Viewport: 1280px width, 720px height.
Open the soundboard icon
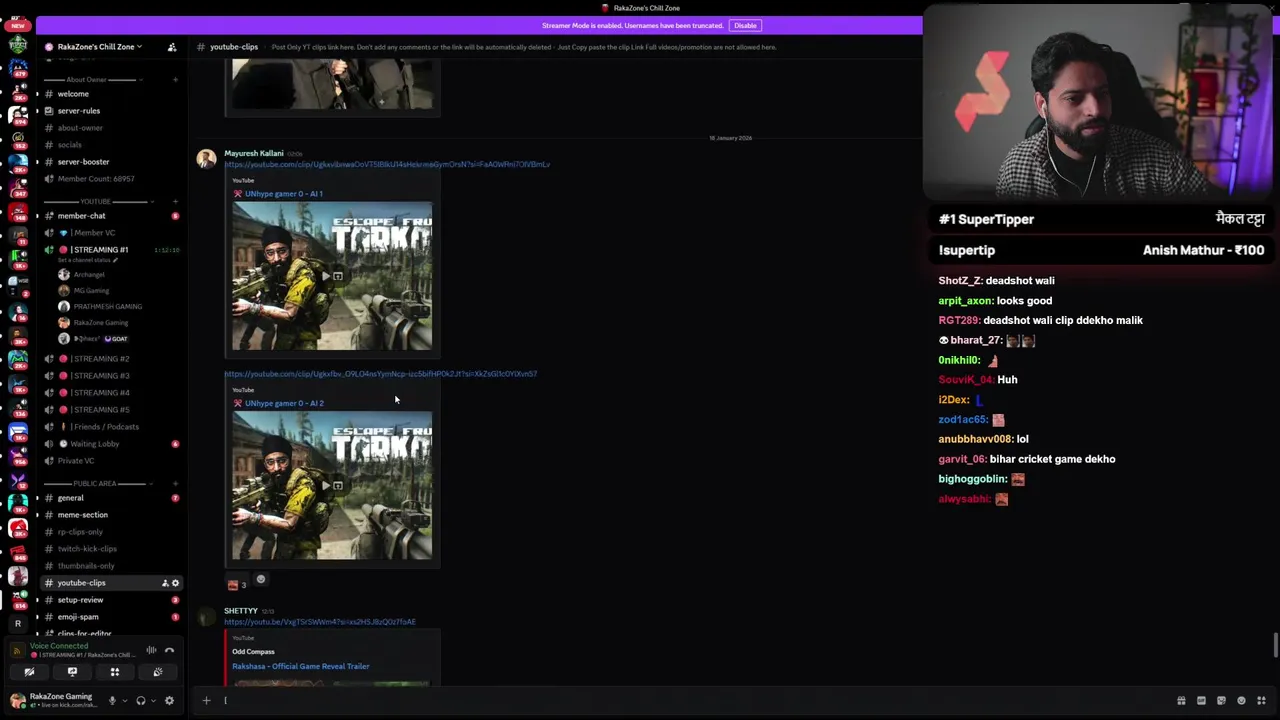tap(158, 672)
